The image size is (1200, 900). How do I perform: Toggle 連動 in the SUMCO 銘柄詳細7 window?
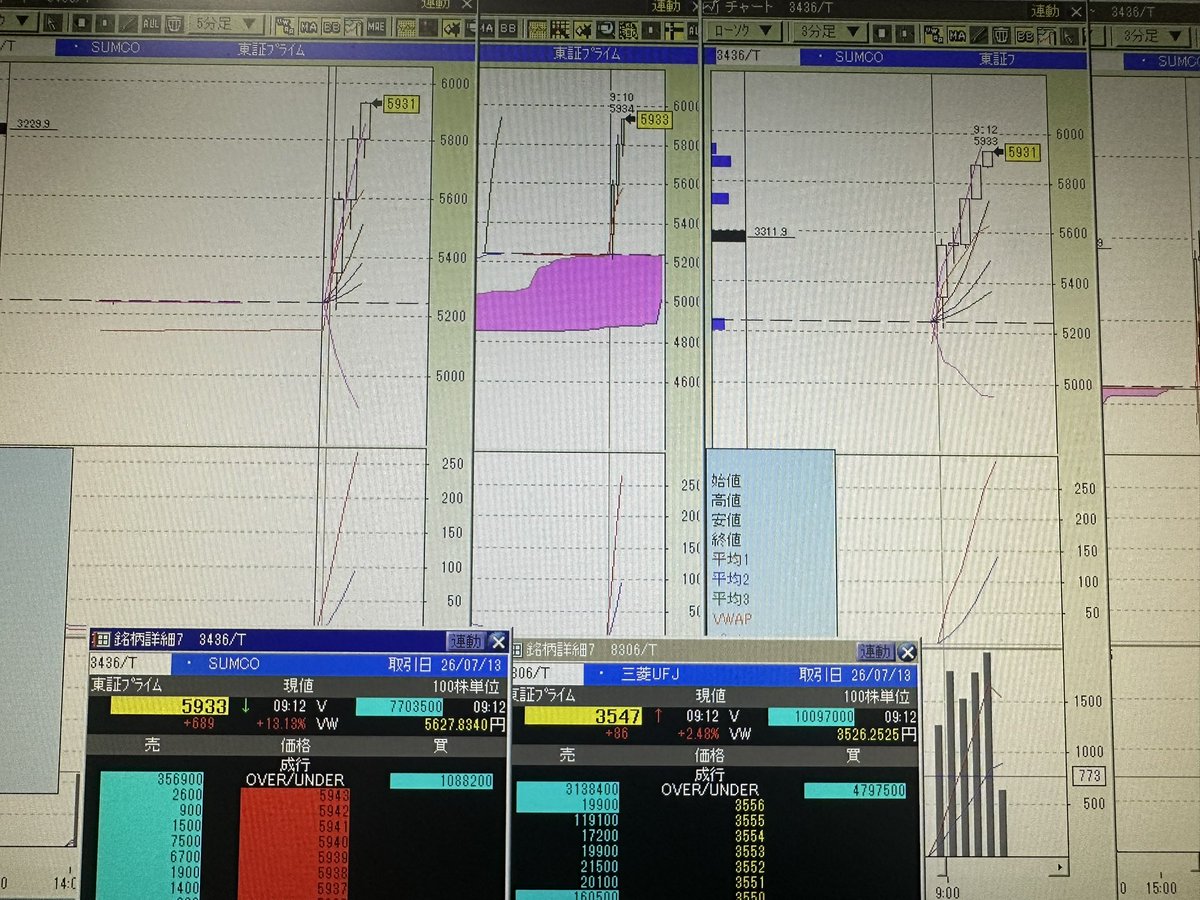pos(466,641)
